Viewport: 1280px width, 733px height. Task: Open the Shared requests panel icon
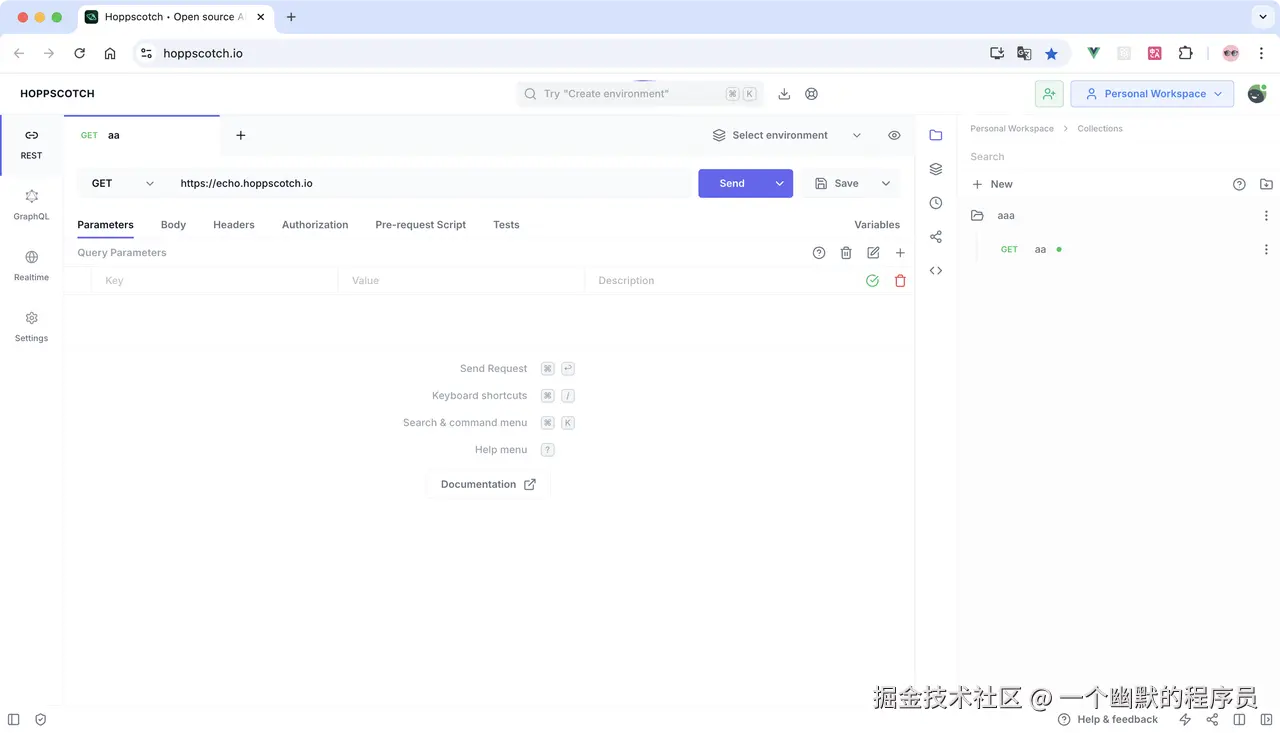pos(936,237)
